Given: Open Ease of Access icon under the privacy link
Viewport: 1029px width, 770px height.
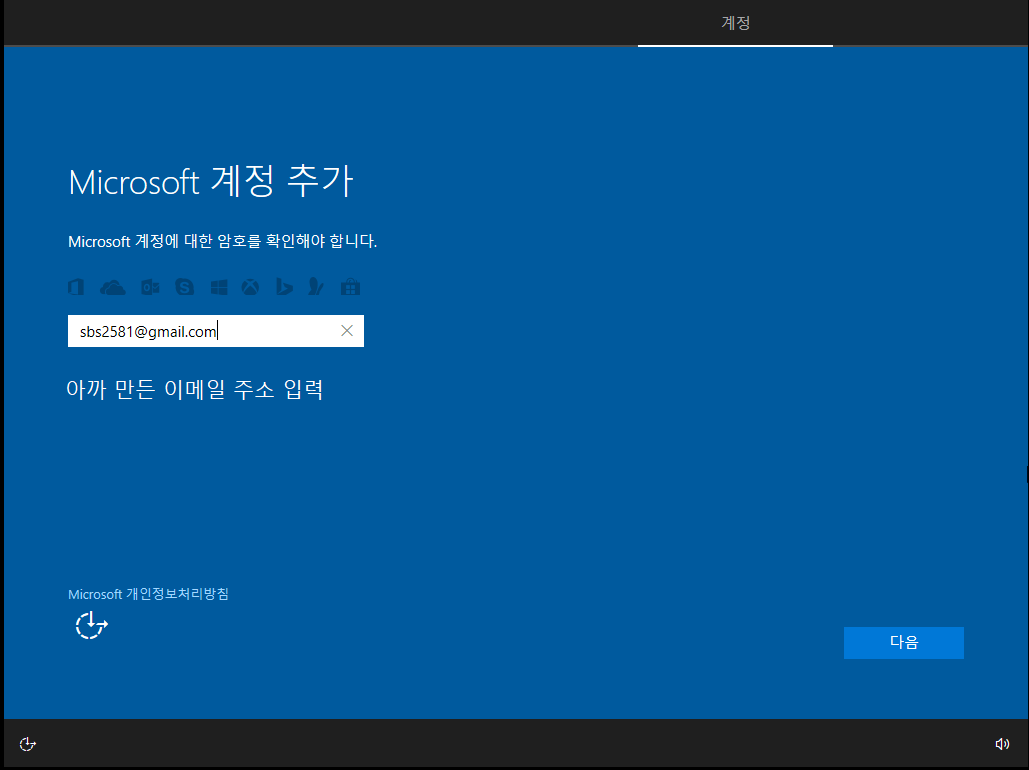Looking at the screenshot, I should pyautogui.click(x=91, y=625).
